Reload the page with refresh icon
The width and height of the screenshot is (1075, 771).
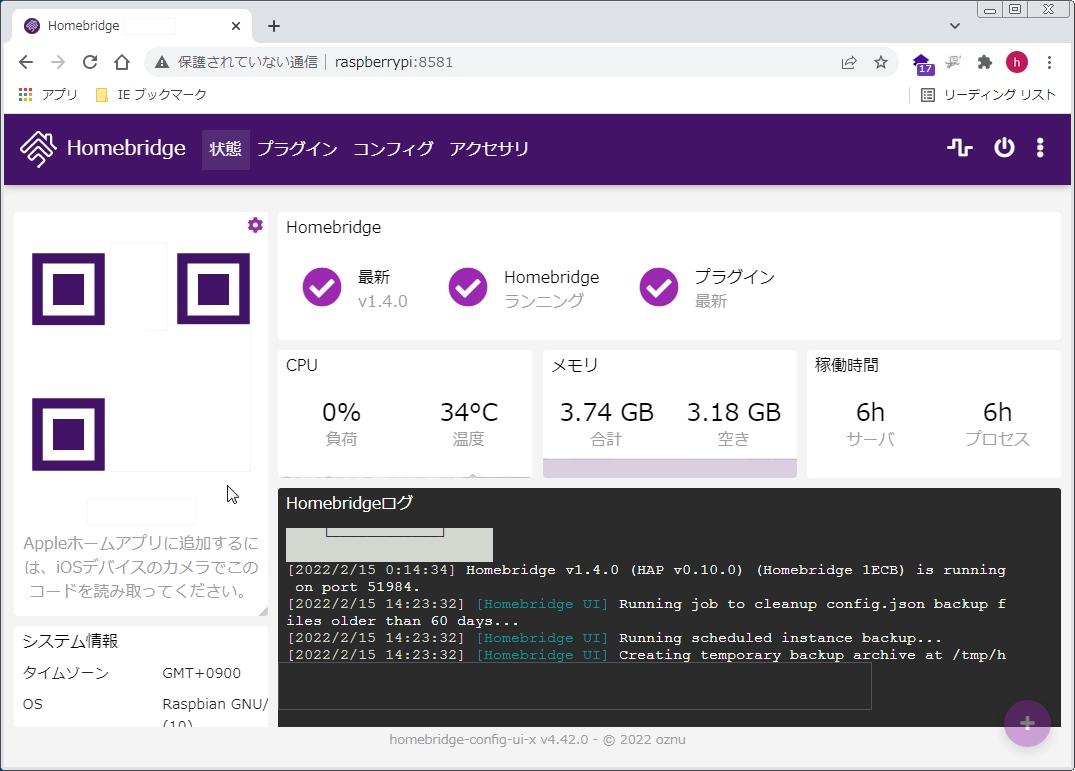click(90, 62)
